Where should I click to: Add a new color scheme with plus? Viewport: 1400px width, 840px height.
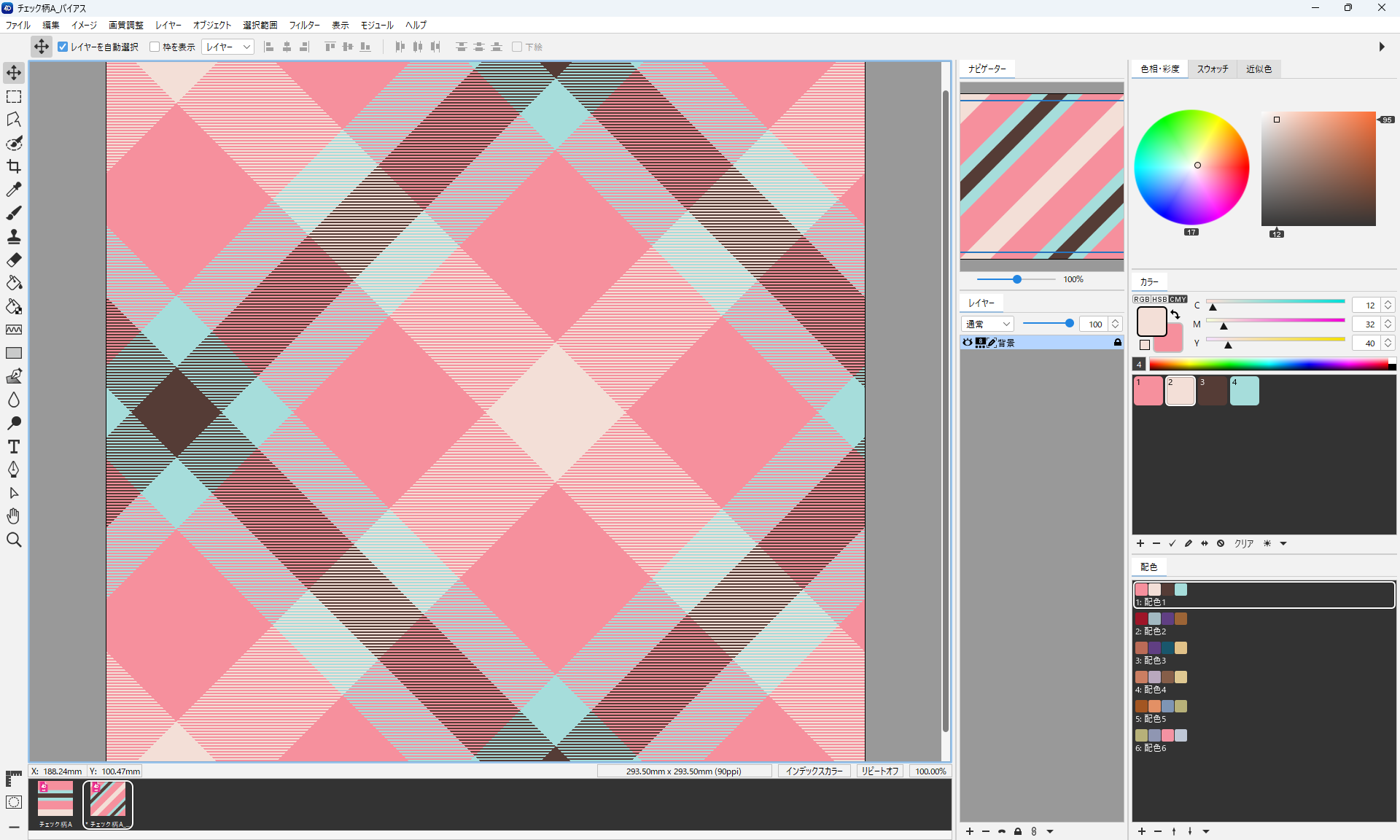coord(1142,831)
